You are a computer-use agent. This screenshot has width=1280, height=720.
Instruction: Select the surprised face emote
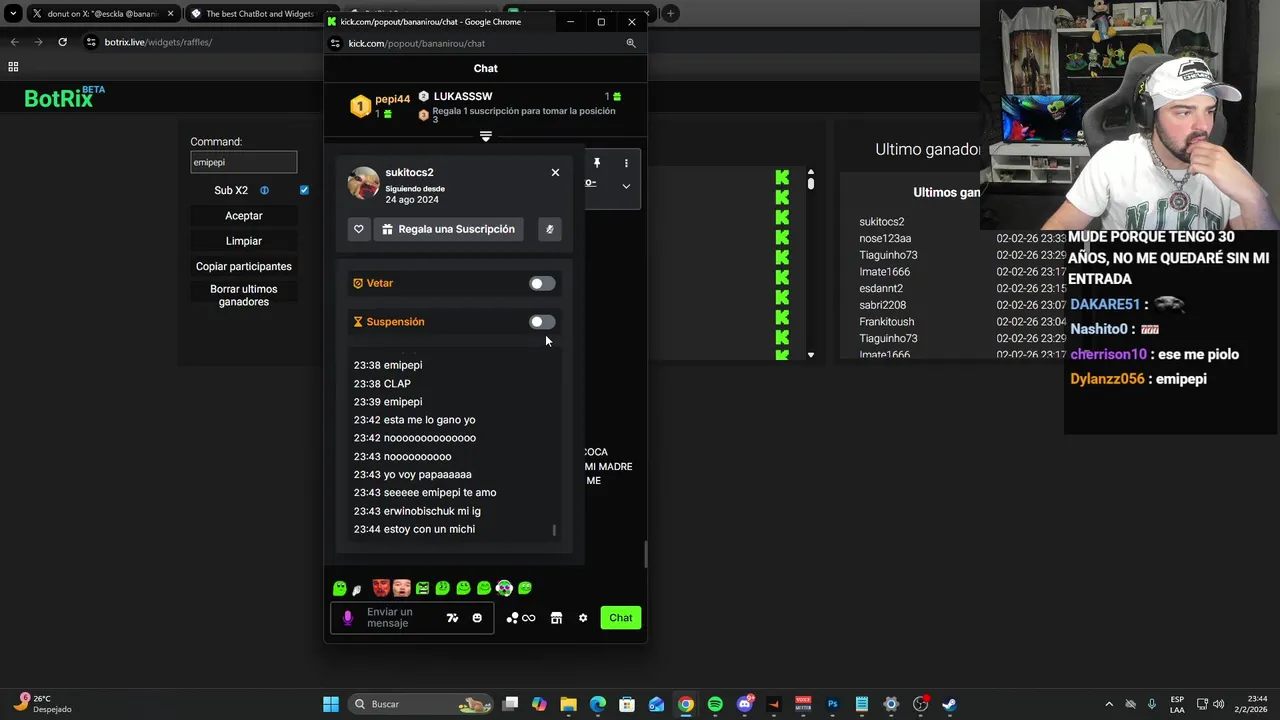402,588
